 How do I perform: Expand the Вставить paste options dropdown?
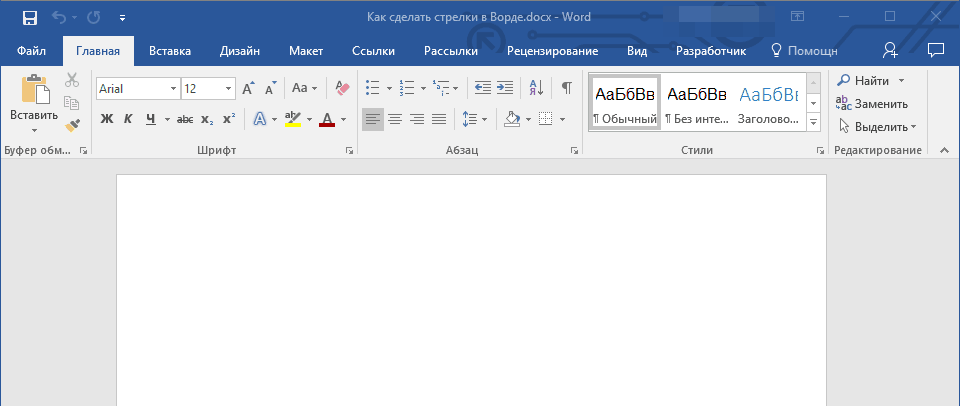tap(34, 130)
